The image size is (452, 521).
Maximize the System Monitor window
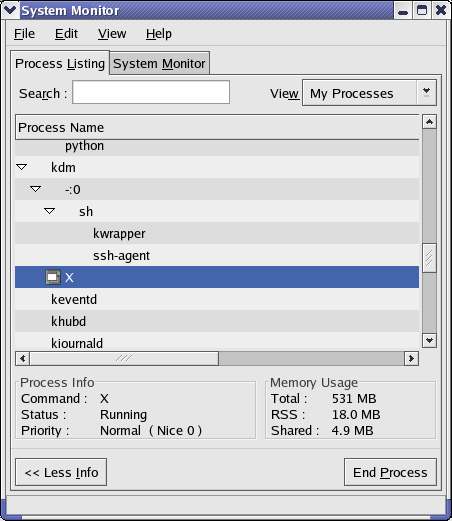click(422, 11)
